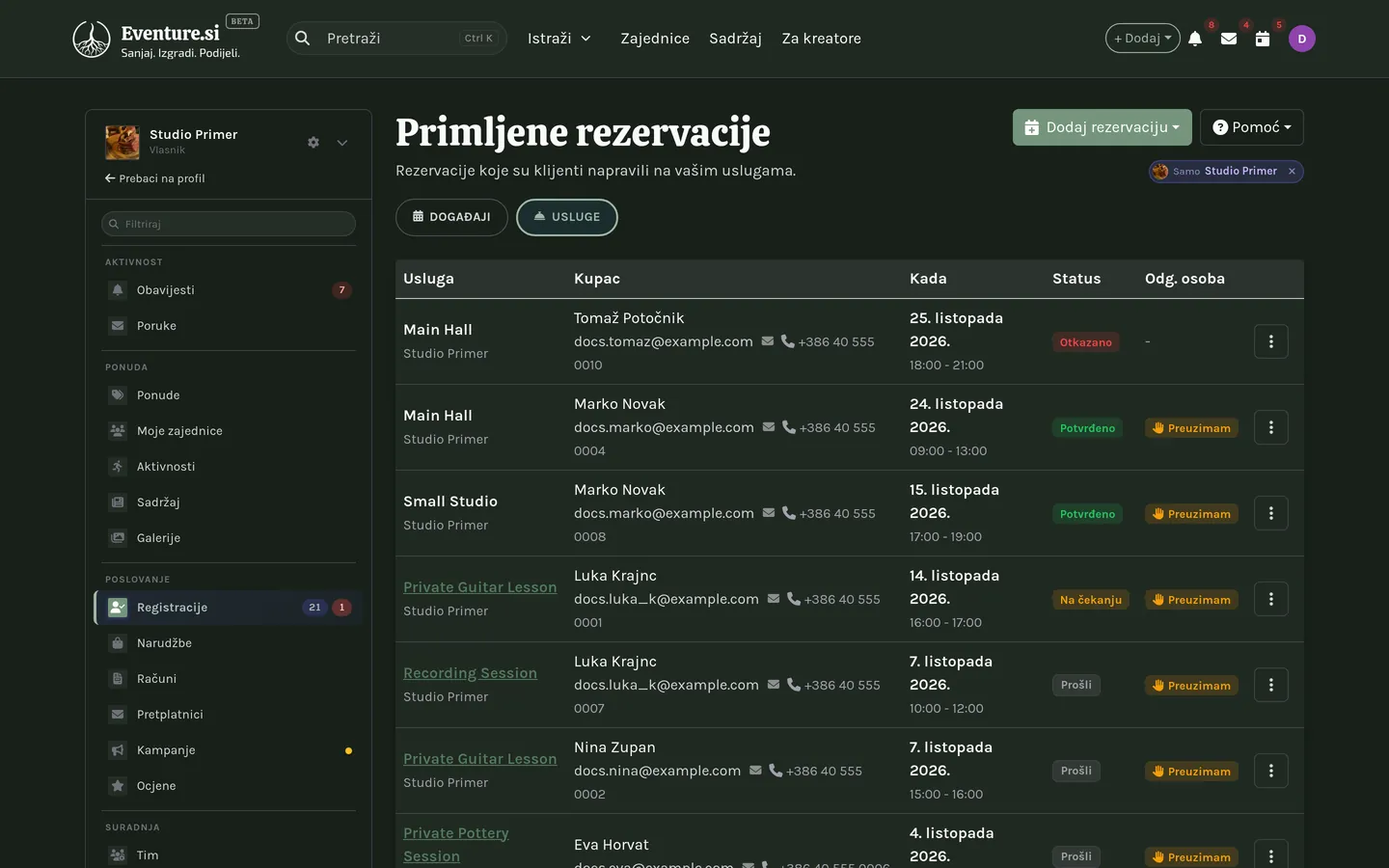
Task: Open Kampanje in the sidebar
Action: coord(229,750)
